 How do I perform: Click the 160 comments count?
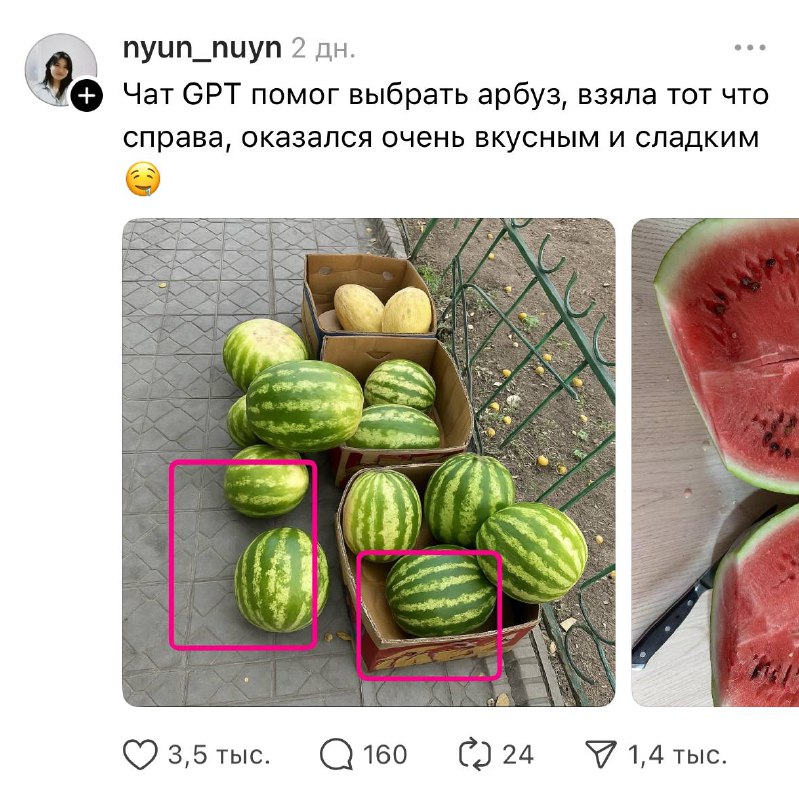click(385, 755)
